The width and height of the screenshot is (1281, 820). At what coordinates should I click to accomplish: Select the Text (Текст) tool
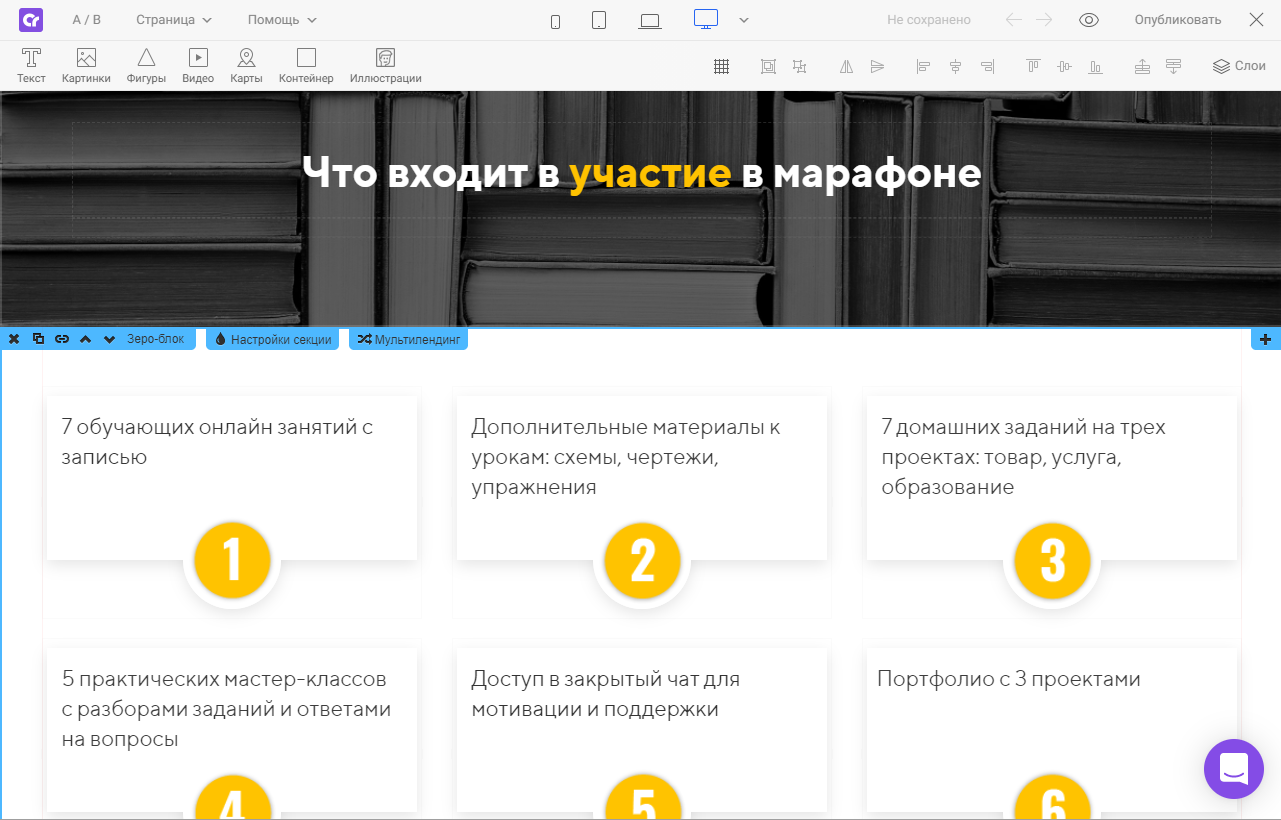pos(31,66)
